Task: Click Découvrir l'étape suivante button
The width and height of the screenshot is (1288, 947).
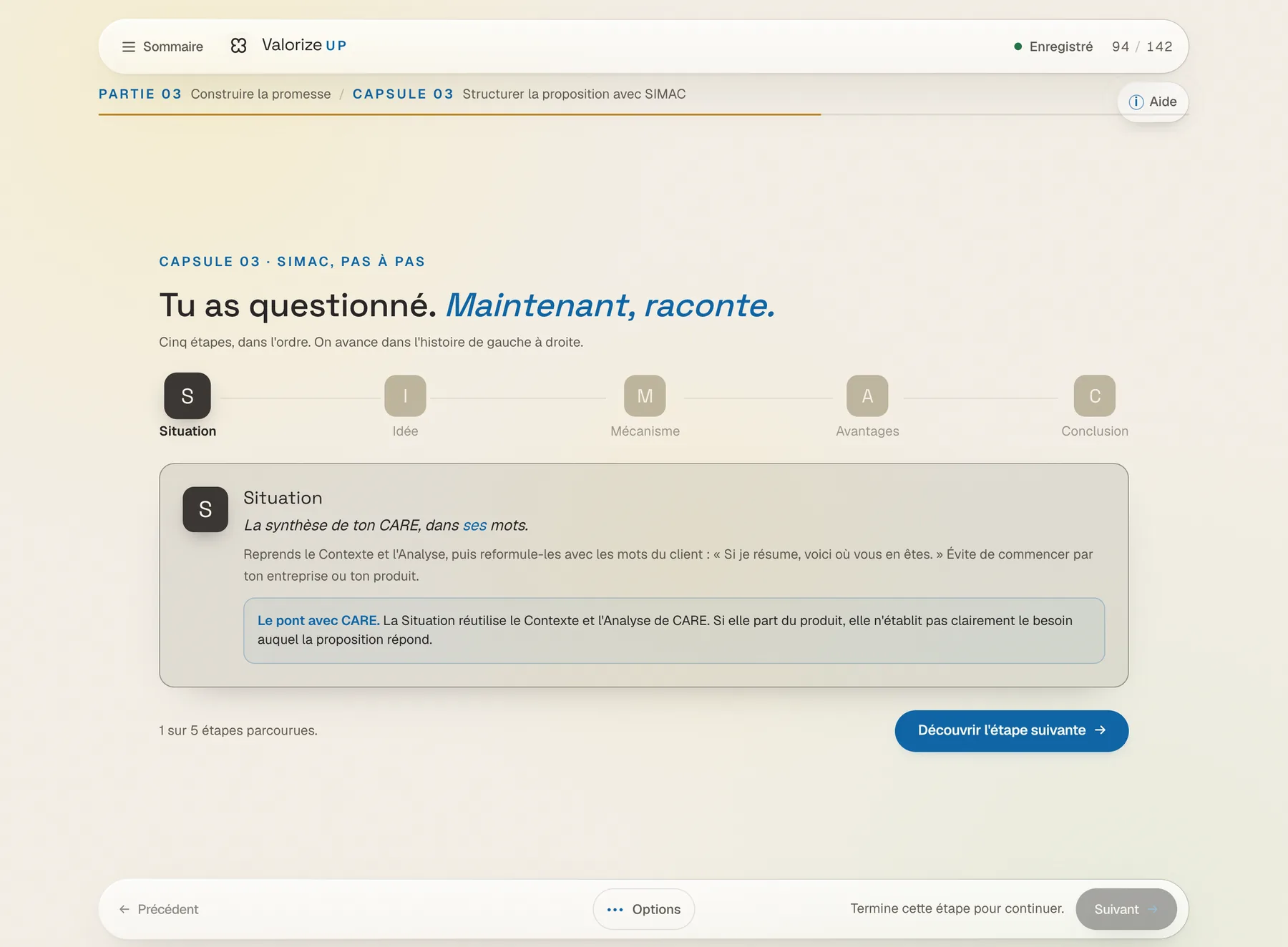Action: (x=1011, y=730)
